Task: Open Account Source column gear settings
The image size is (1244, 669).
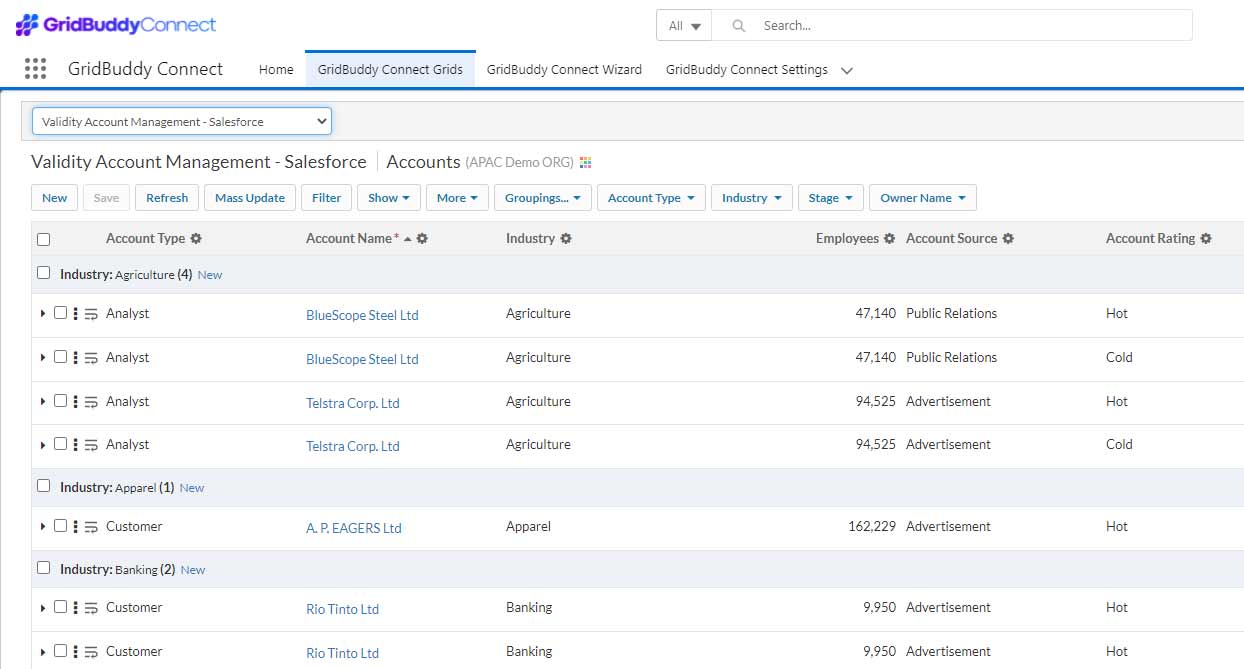Action: 1008,239
